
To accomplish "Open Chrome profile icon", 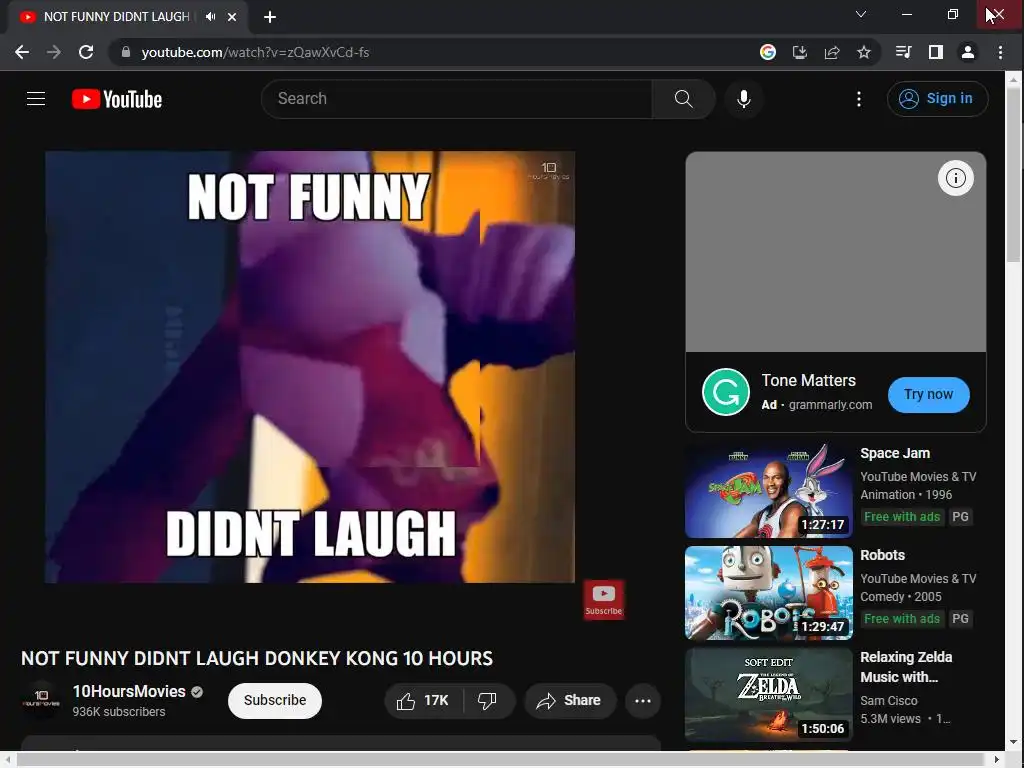I will (968, 52).
